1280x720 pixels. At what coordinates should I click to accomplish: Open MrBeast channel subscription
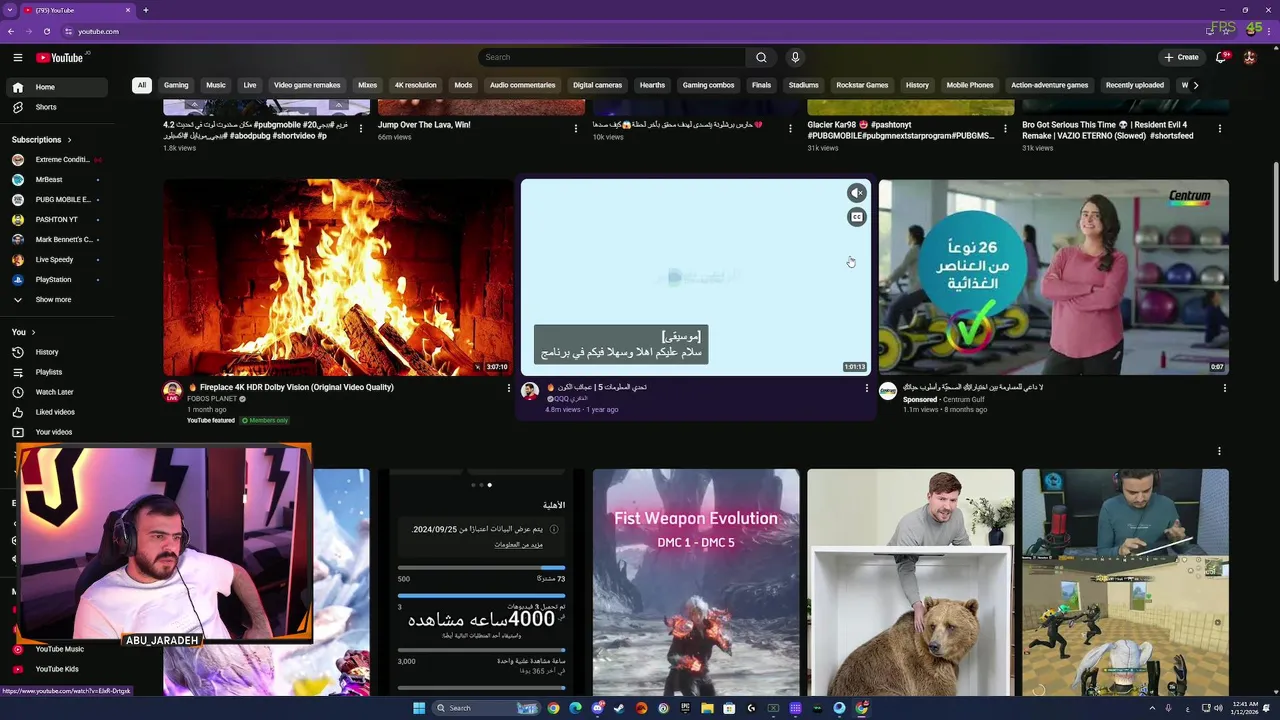click(x=56, y=179)
